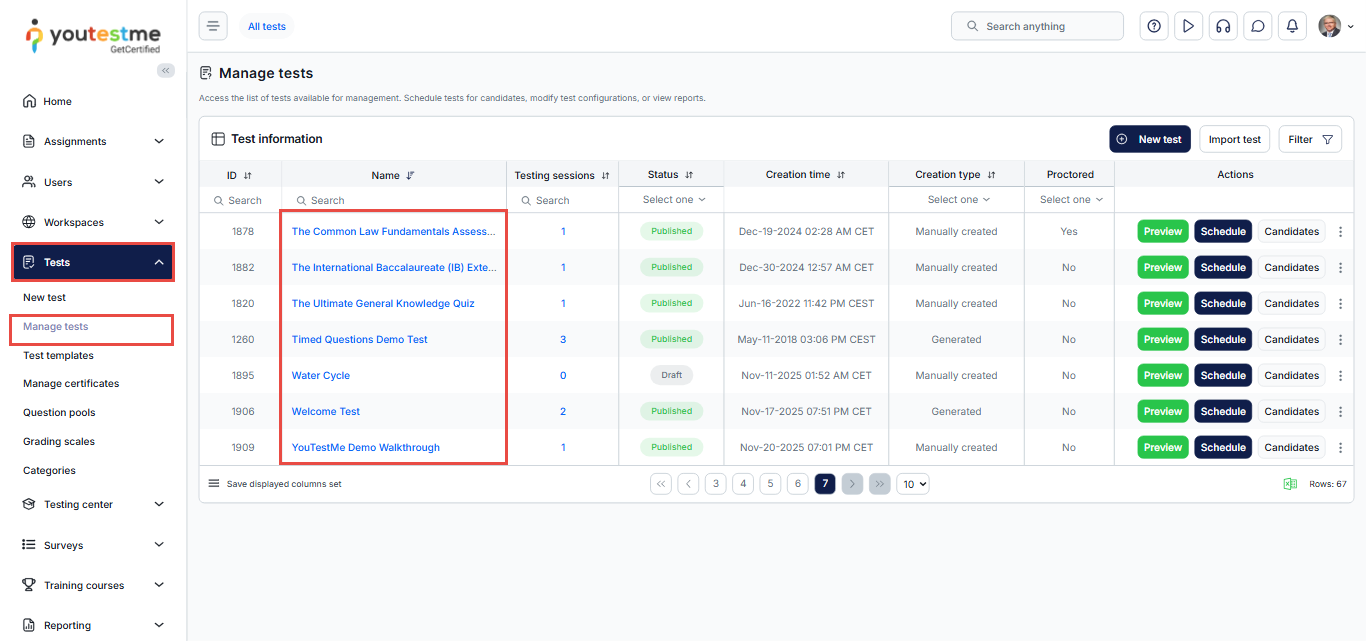Export table using the Excel icon
Image resolution: width=1366 pixels, height=641 pixels.
tap(1290, 484)
